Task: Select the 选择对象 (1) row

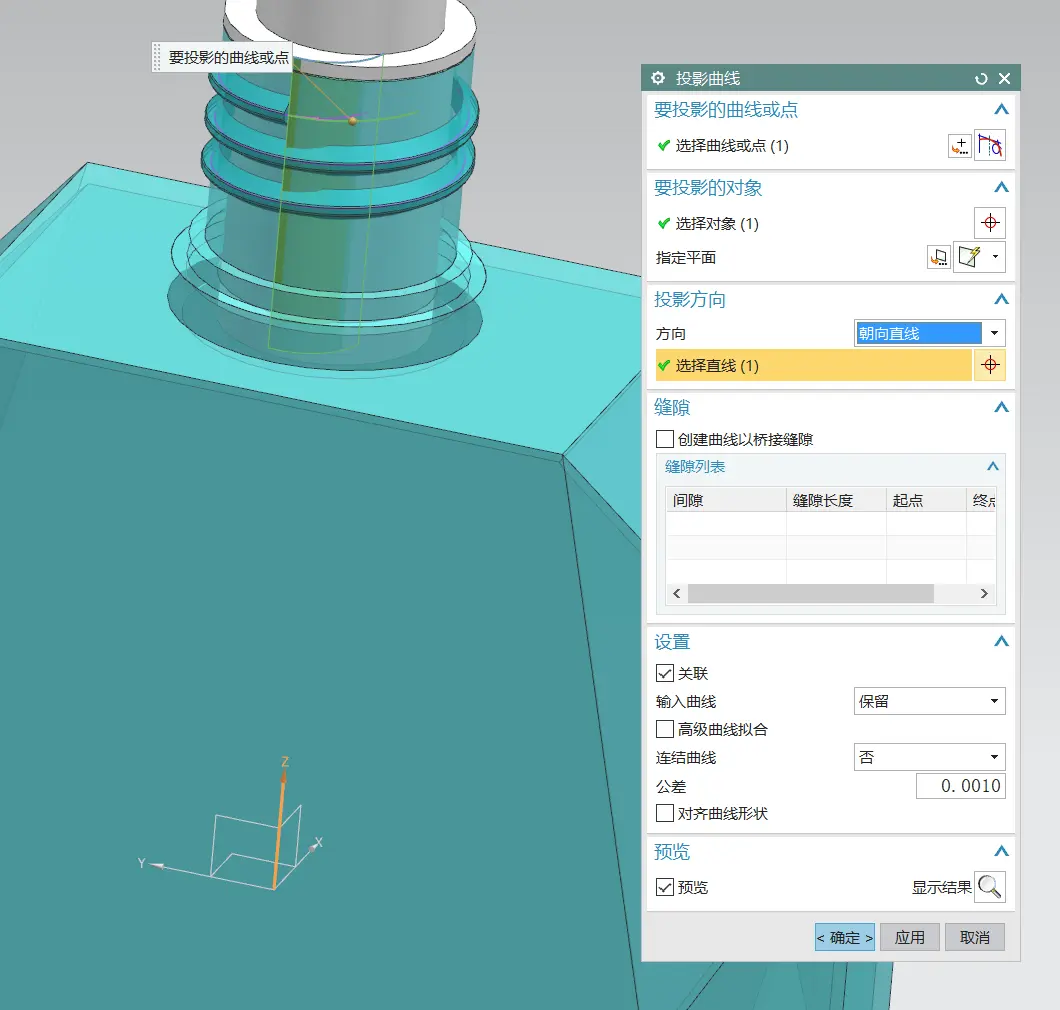Action: 813,223
